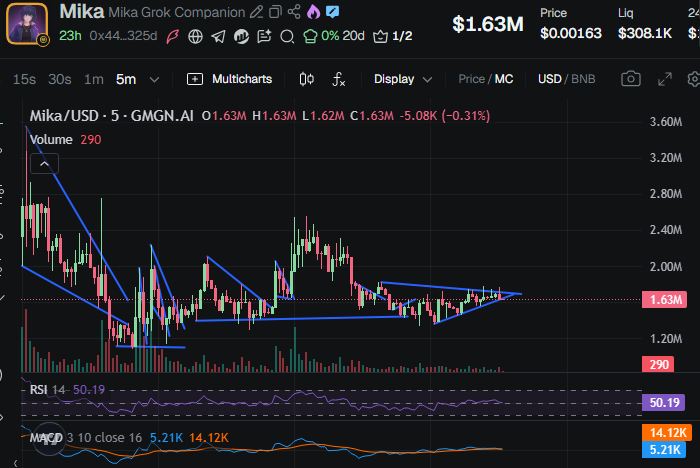Click the 5.21K MACD value tag on axis

click(x=664, y=449)
